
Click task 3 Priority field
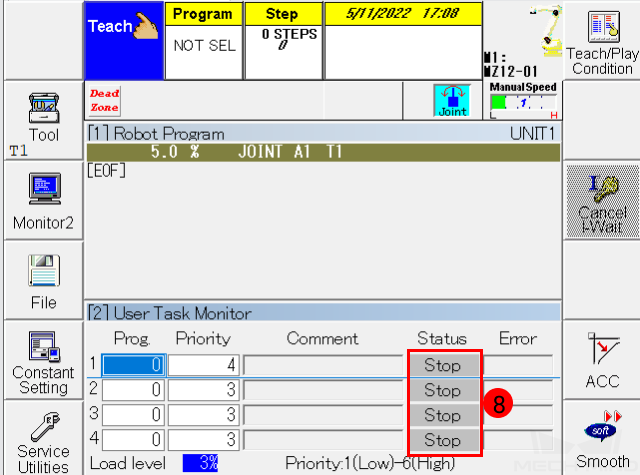pyautogui.click(x=204, y=415)
